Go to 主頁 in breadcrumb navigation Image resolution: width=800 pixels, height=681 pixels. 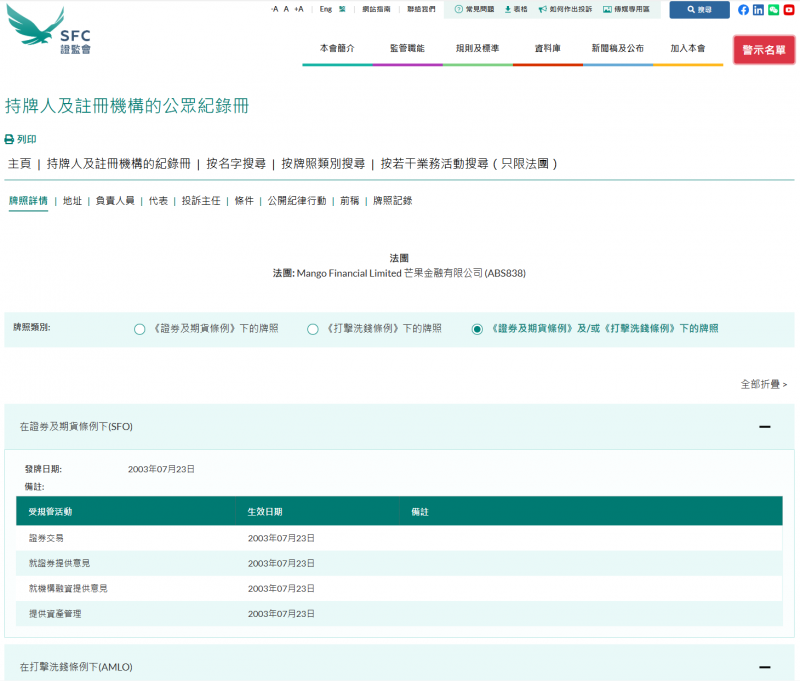(x=19, y=164)
